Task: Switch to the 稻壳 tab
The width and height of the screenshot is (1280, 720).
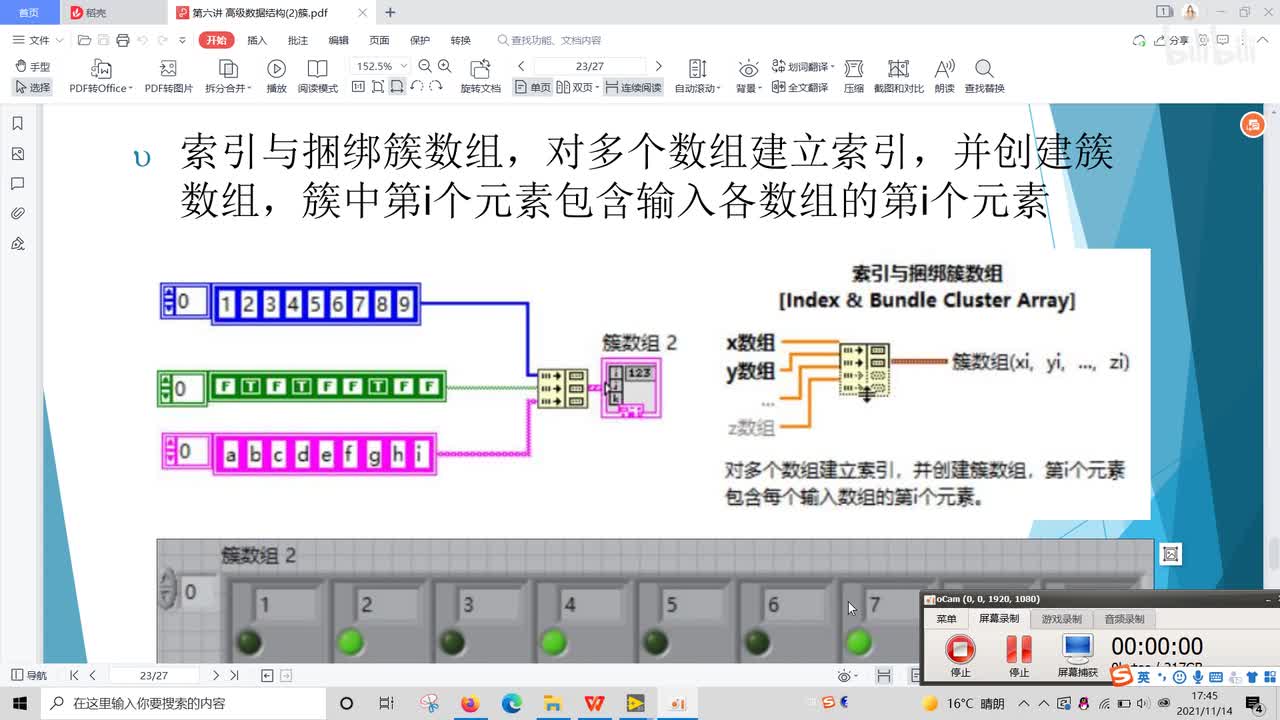Action: pos(114,12)
